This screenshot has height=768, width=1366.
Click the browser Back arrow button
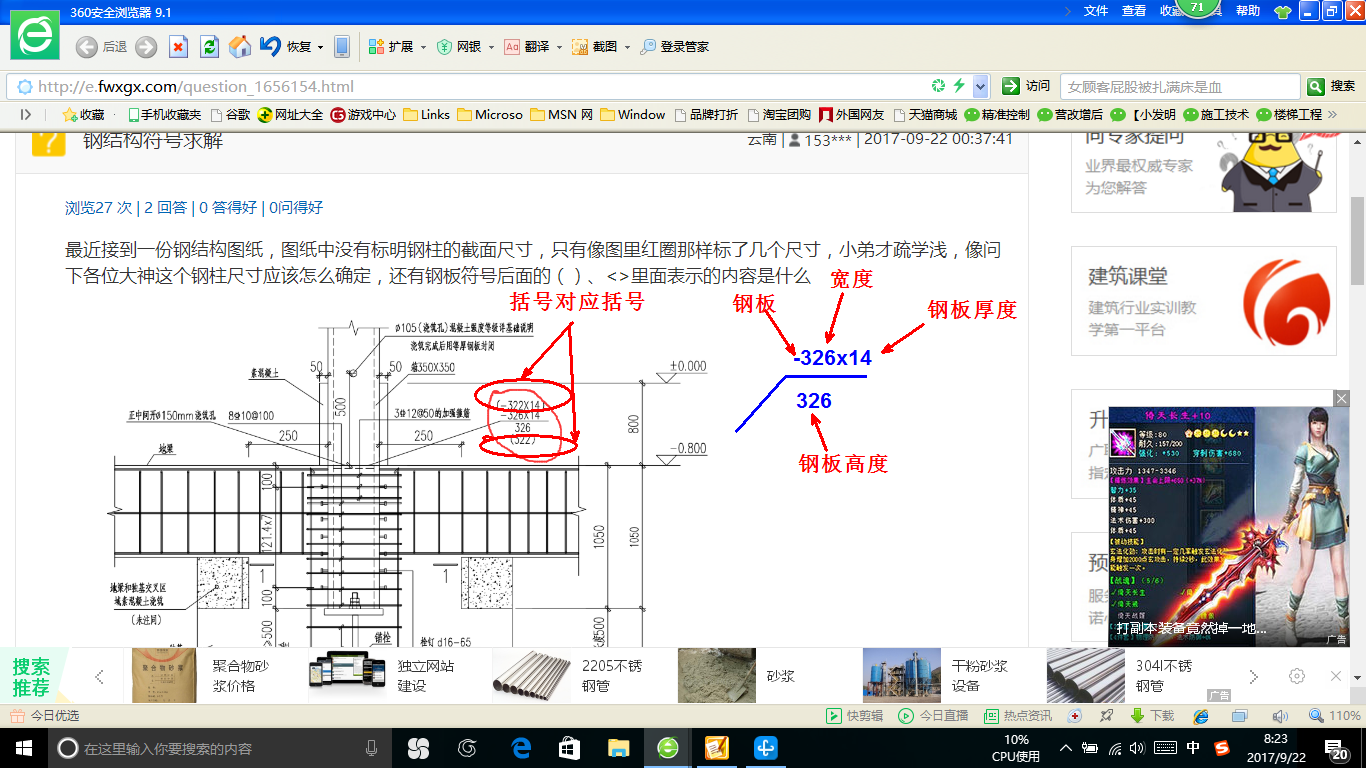[86, 47]
